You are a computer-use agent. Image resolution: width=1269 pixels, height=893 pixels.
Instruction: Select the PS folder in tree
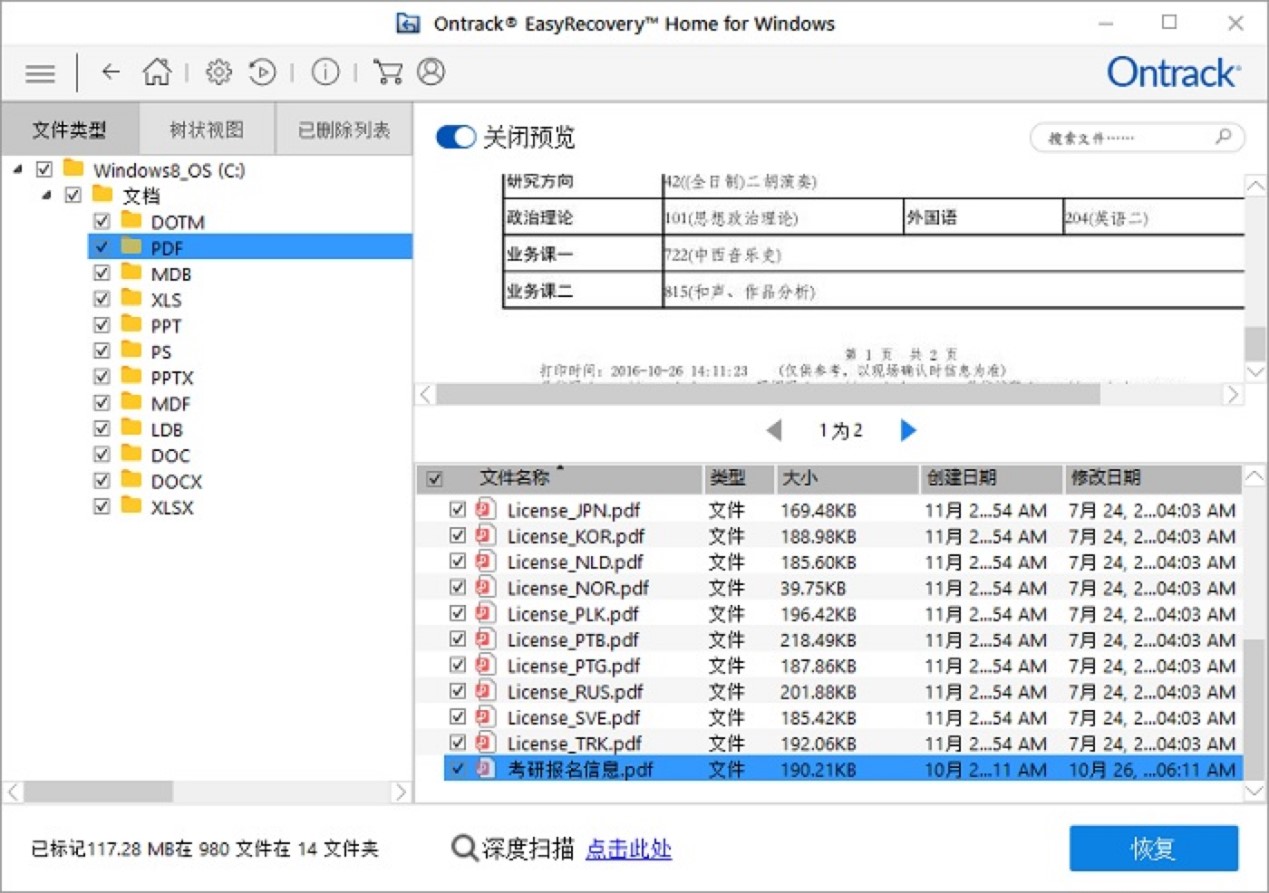(x=161, y=352)
